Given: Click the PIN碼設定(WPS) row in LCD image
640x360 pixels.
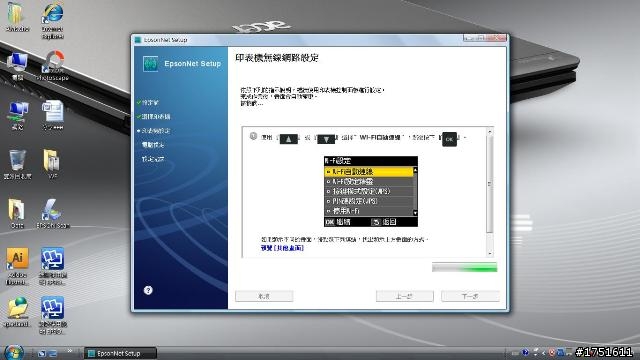Looking at the screenshot, I should click(x=369, y=201).
